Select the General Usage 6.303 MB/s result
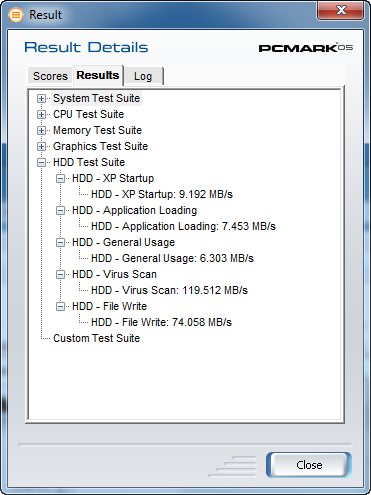371x495 pixels. [172, 258]
